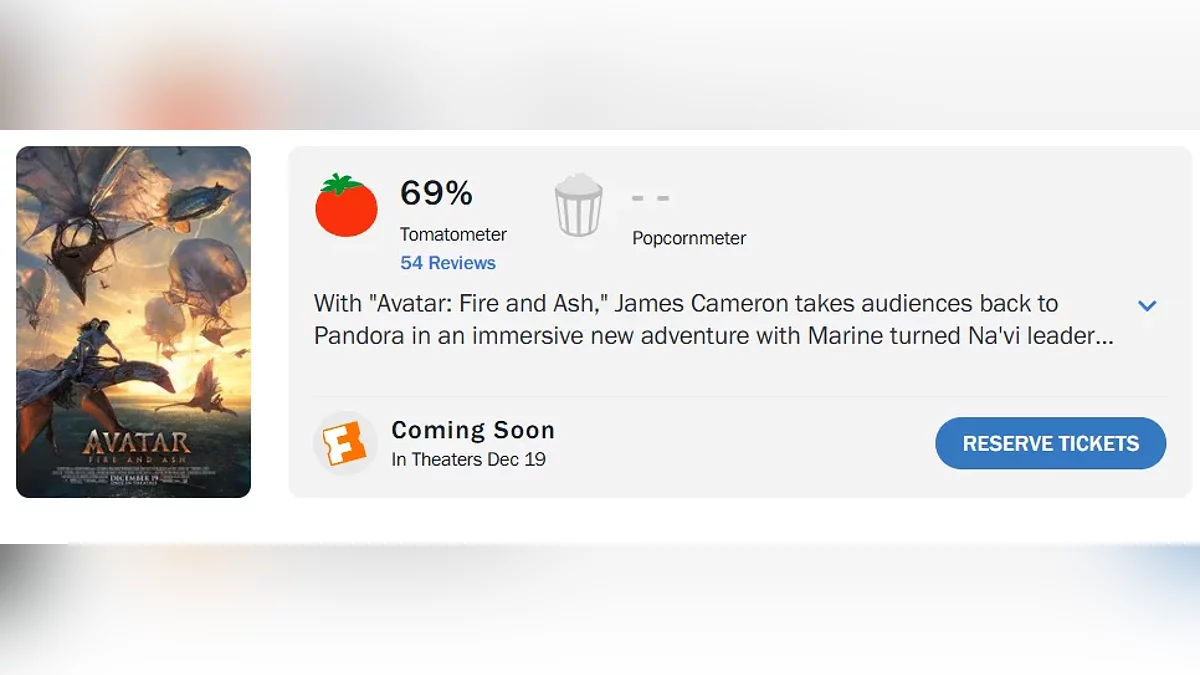
Task: Click the Coming Soon heading
Action: click(x=473, y=430)
